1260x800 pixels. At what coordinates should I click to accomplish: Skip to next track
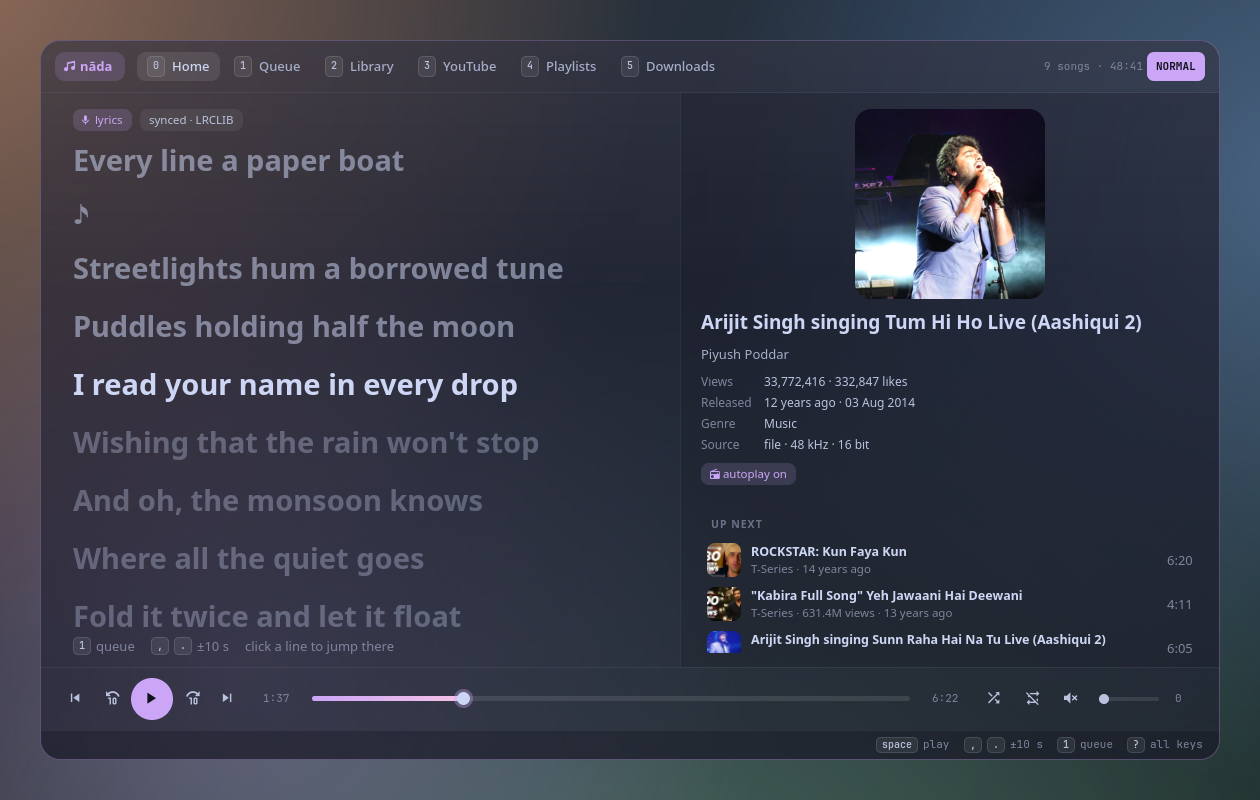pyautogui.click(x=227, y=698)
